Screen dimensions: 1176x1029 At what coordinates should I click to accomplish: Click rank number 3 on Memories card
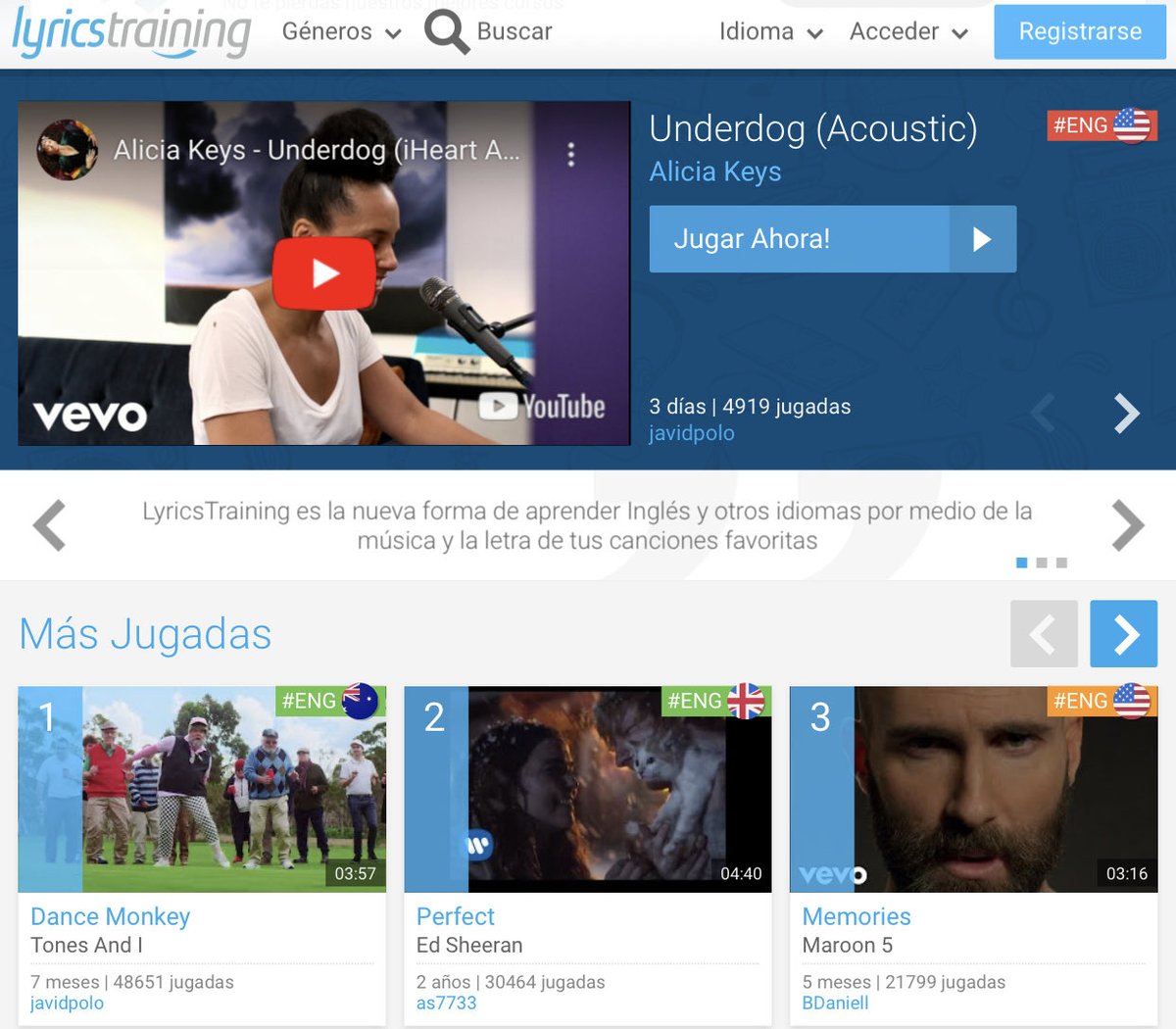point(820,717)
